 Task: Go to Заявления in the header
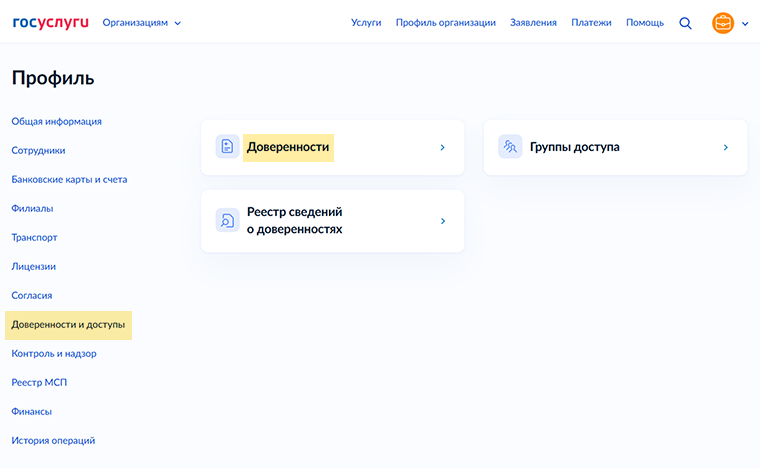point(533,23)
